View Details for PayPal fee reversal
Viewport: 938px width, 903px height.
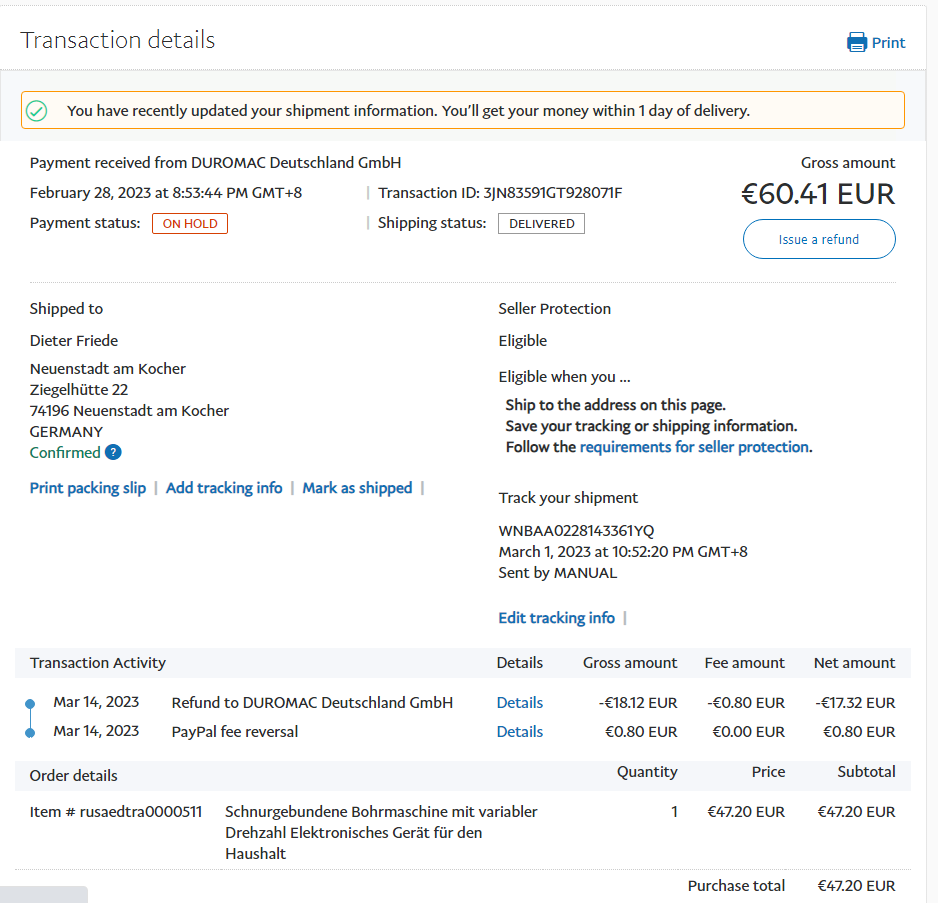pos(520,732)
